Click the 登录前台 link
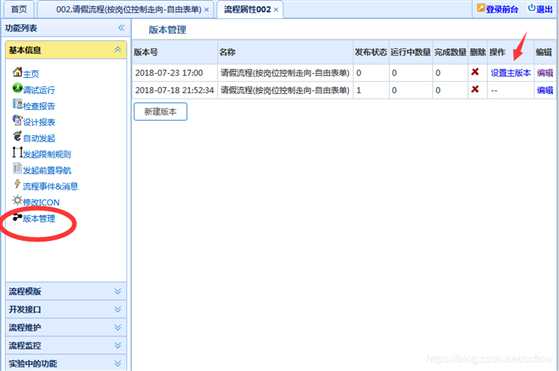The image size is (559, 371). 502,9
